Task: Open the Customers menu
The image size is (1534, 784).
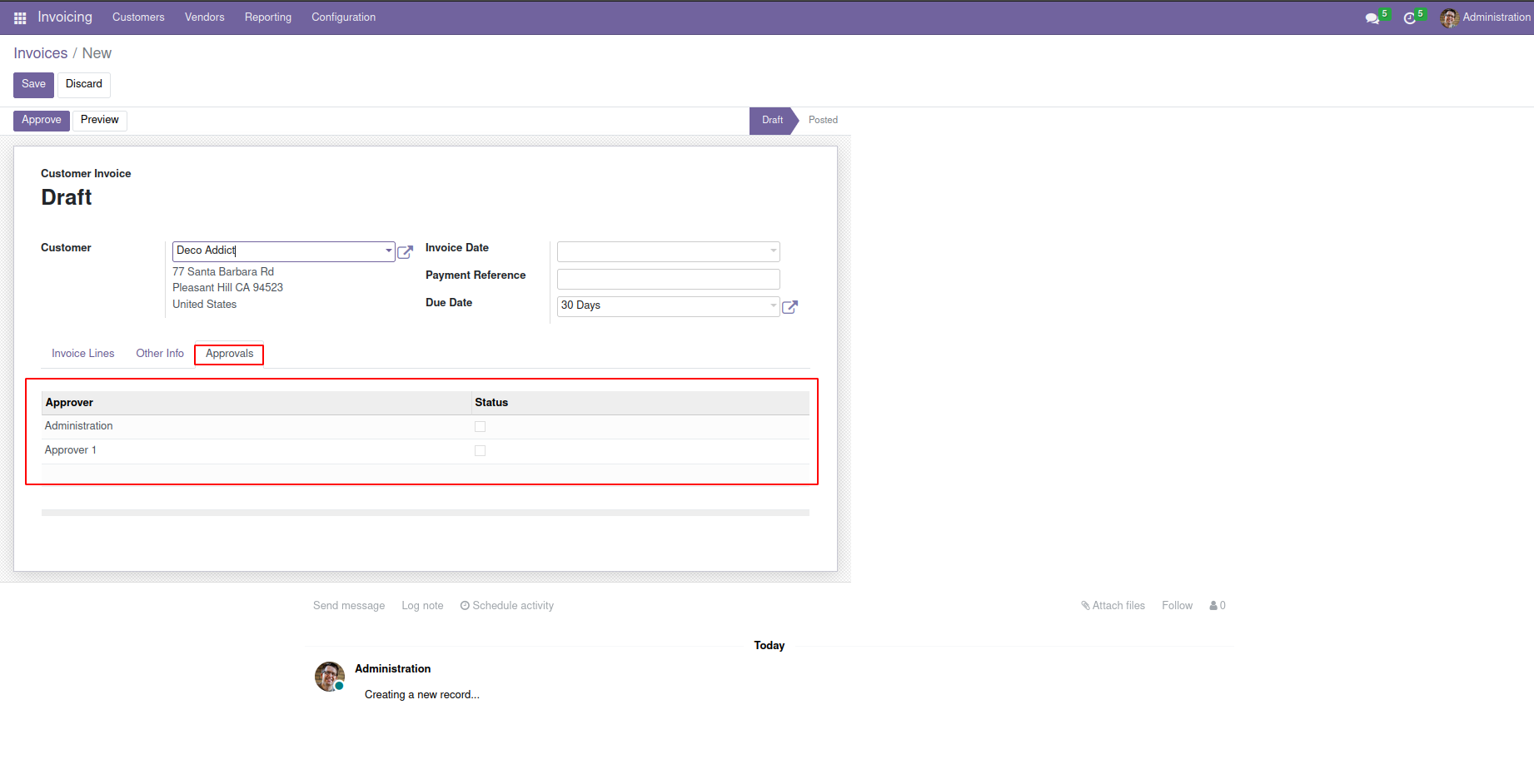Action: click(x=138, y=17)
